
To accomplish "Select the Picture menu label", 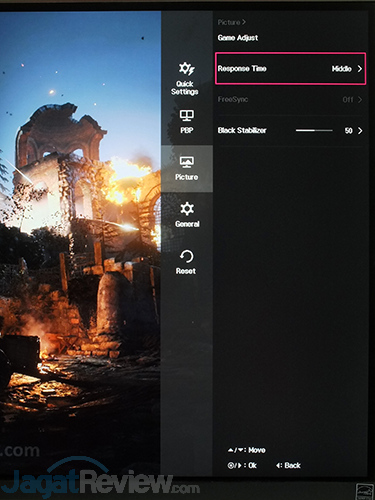I will tap(187, 177).
